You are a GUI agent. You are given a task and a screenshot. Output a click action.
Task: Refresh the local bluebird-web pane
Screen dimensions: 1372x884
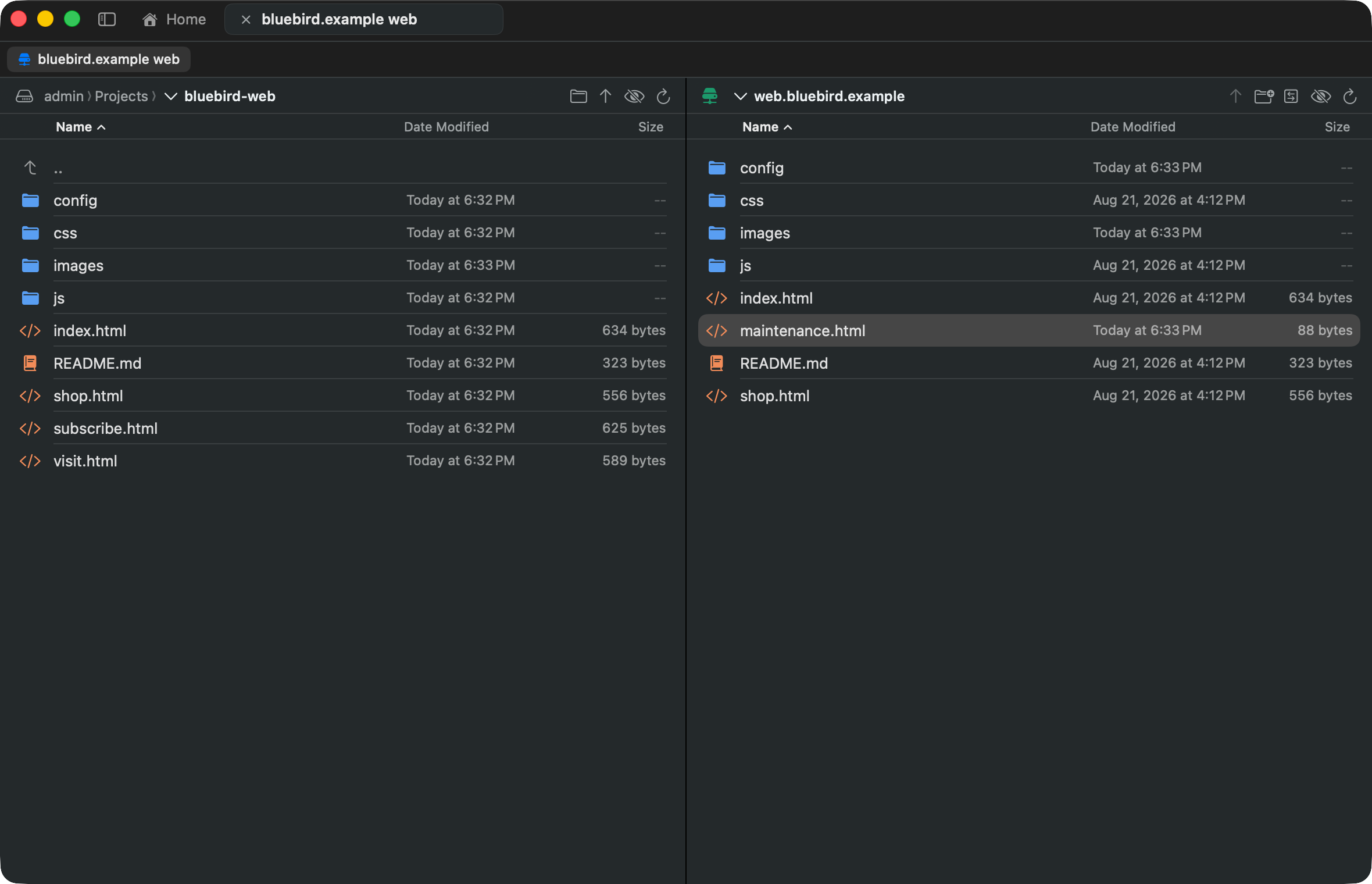[663, 96]
